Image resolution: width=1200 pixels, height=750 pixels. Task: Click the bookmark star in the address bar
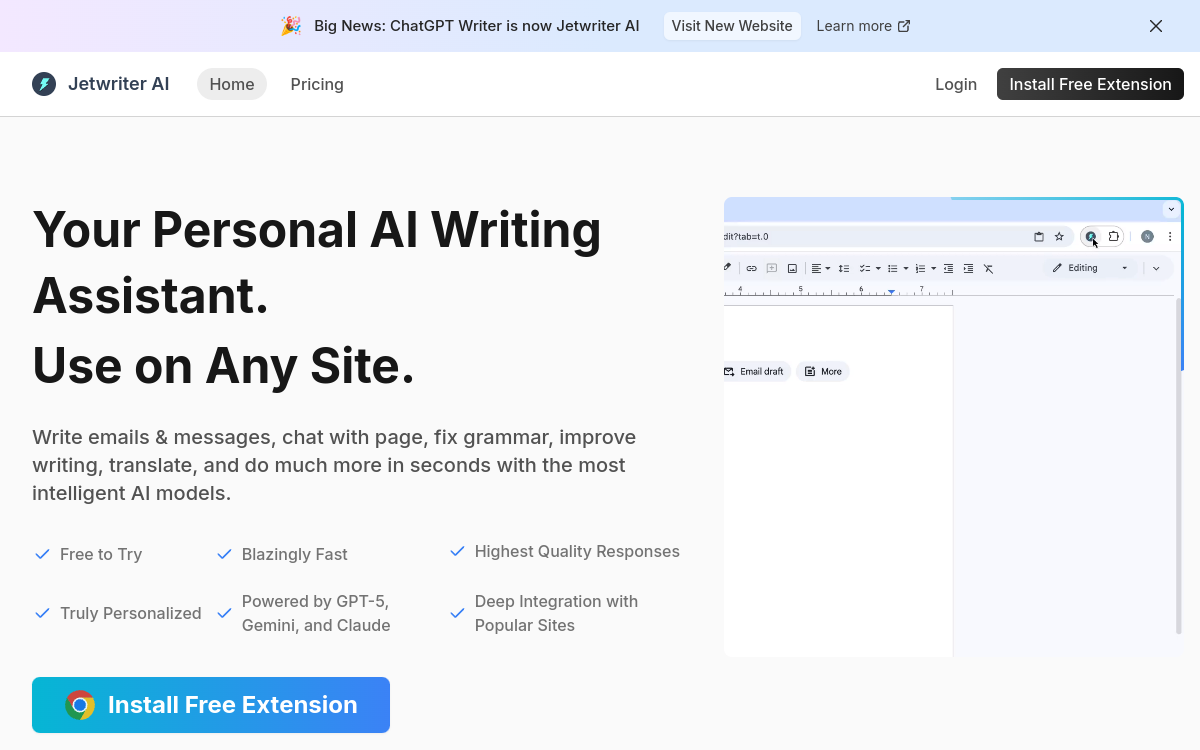pyautogui.click(x=1059, y=236)
